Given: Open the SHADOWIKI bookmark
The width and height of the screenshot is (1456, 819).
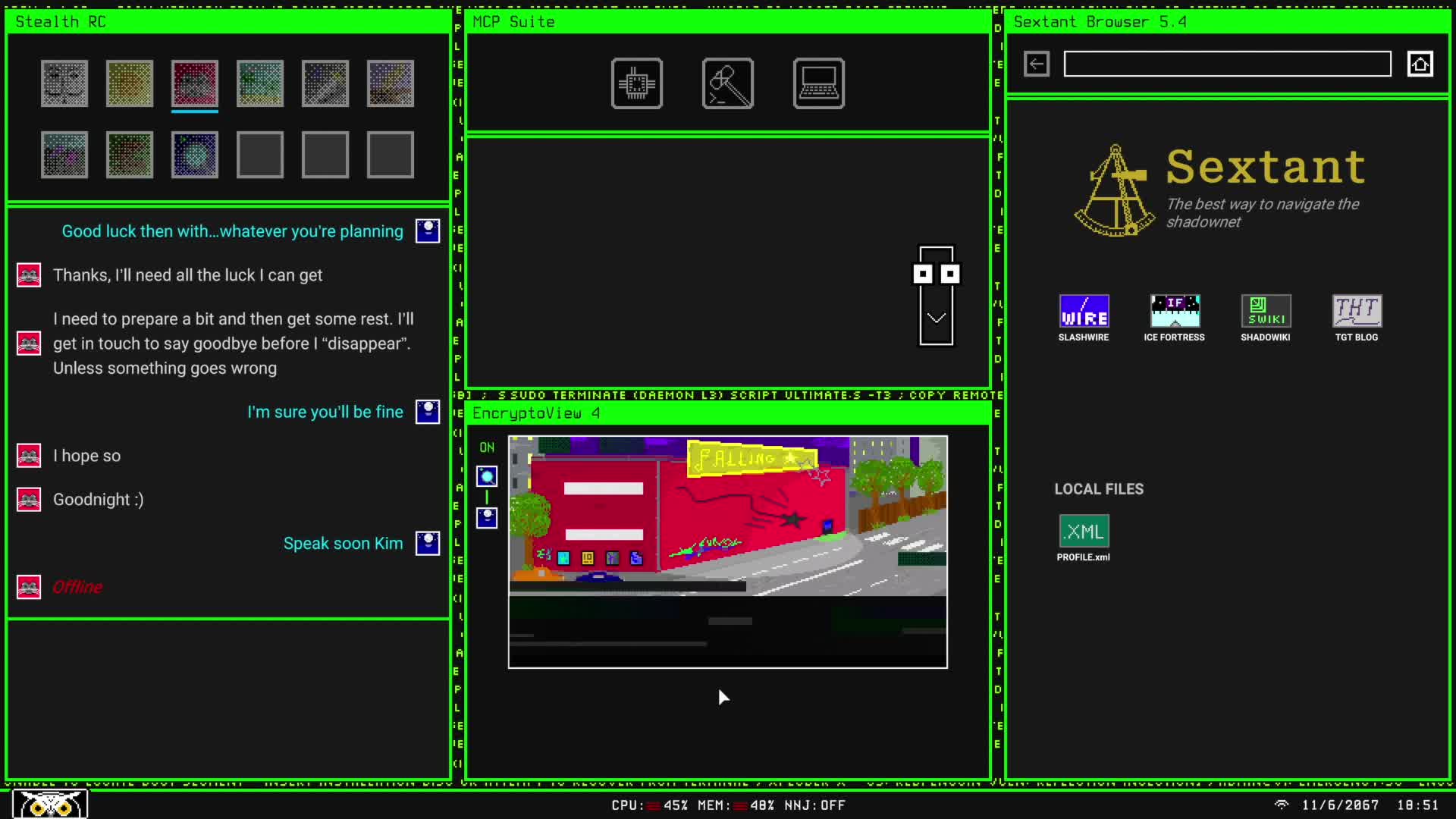Looking at the screenshot, I should coord(1266,318).
